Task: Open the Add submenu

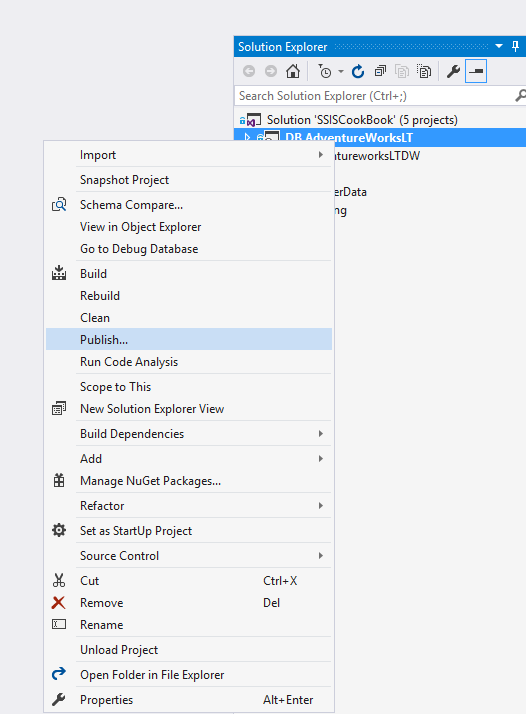Action: [189, 459]
